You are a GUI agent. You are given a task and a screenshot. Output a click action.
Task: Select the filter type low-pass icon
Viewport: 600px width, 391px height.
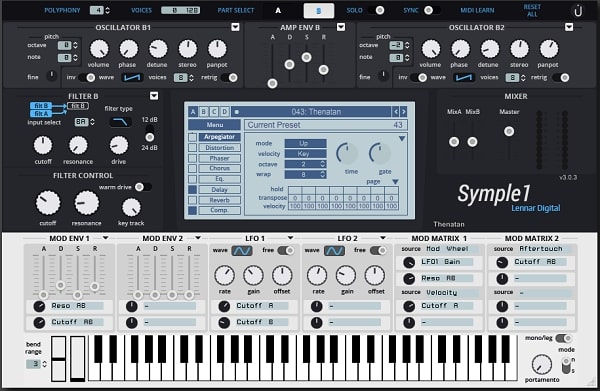point(121,122)
